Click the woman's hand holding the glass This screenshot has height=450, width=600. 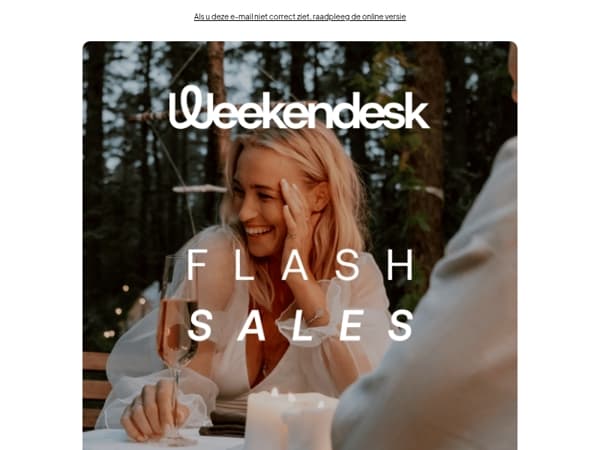coord(155,409)
